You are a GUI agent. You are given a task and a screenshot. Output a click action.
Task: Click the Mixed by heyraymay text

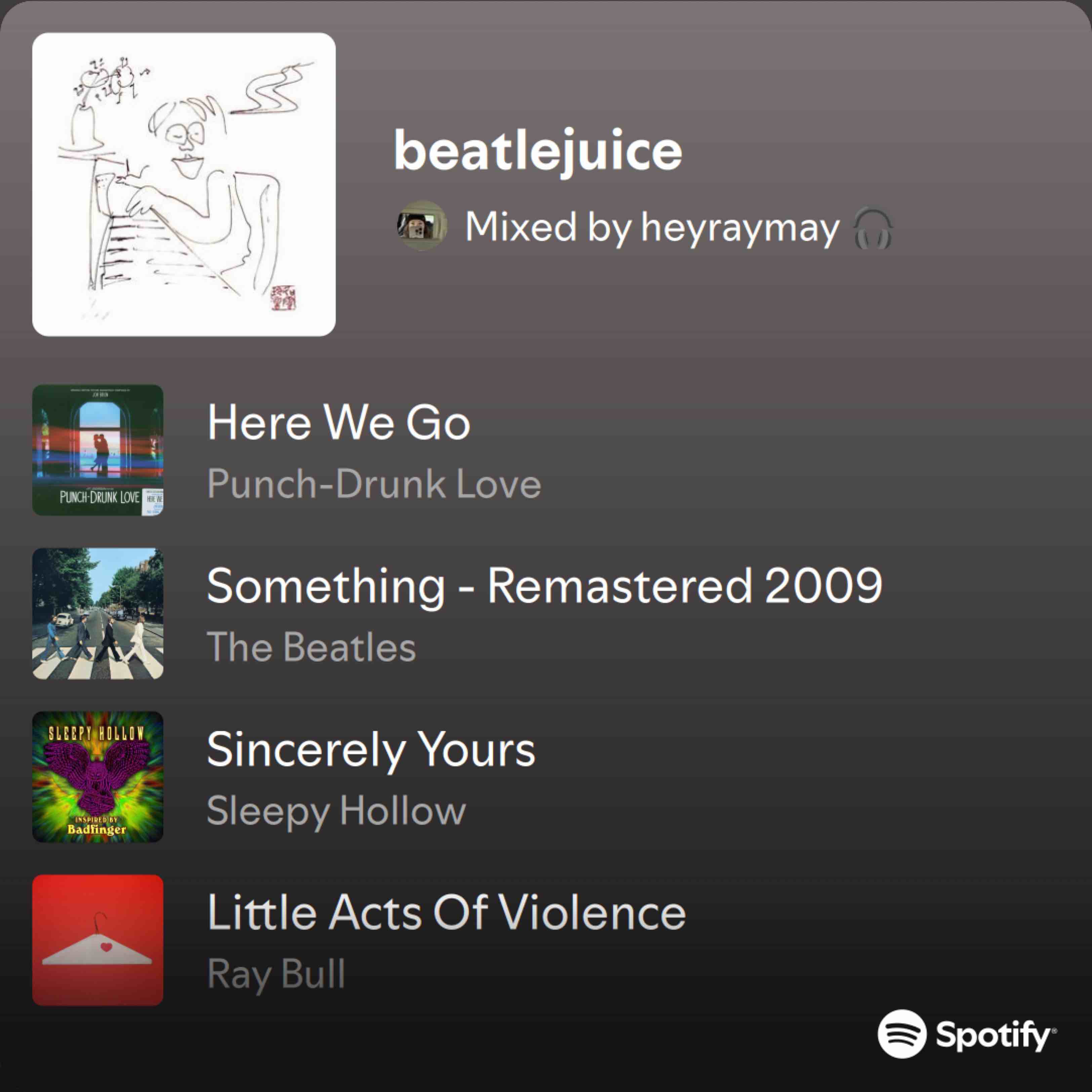coord(652,228)
